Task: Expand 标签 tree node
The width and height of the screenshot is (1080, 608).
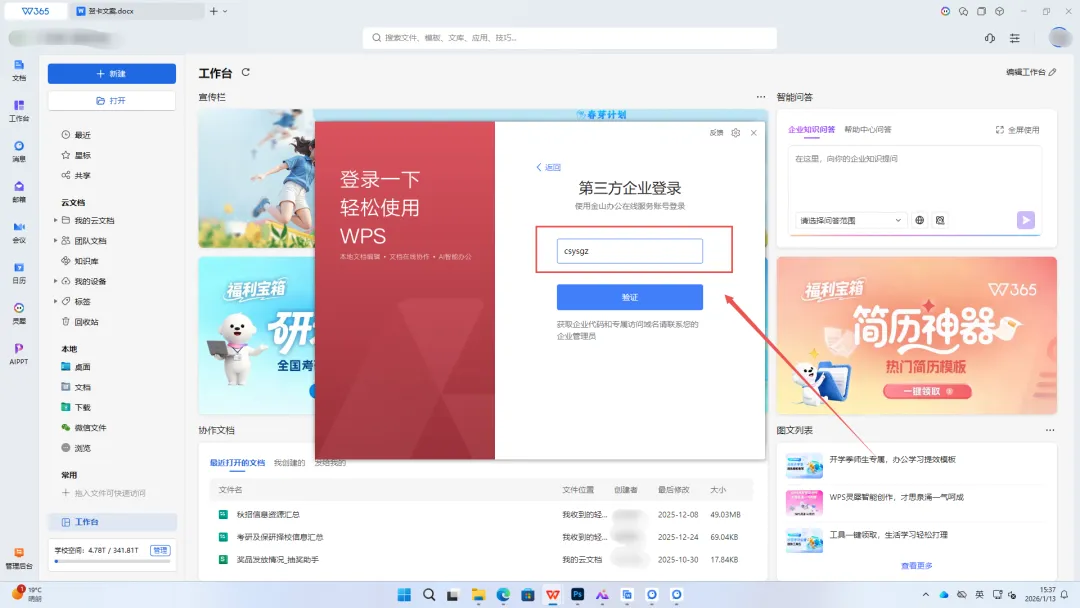Action: click(56, 302)
